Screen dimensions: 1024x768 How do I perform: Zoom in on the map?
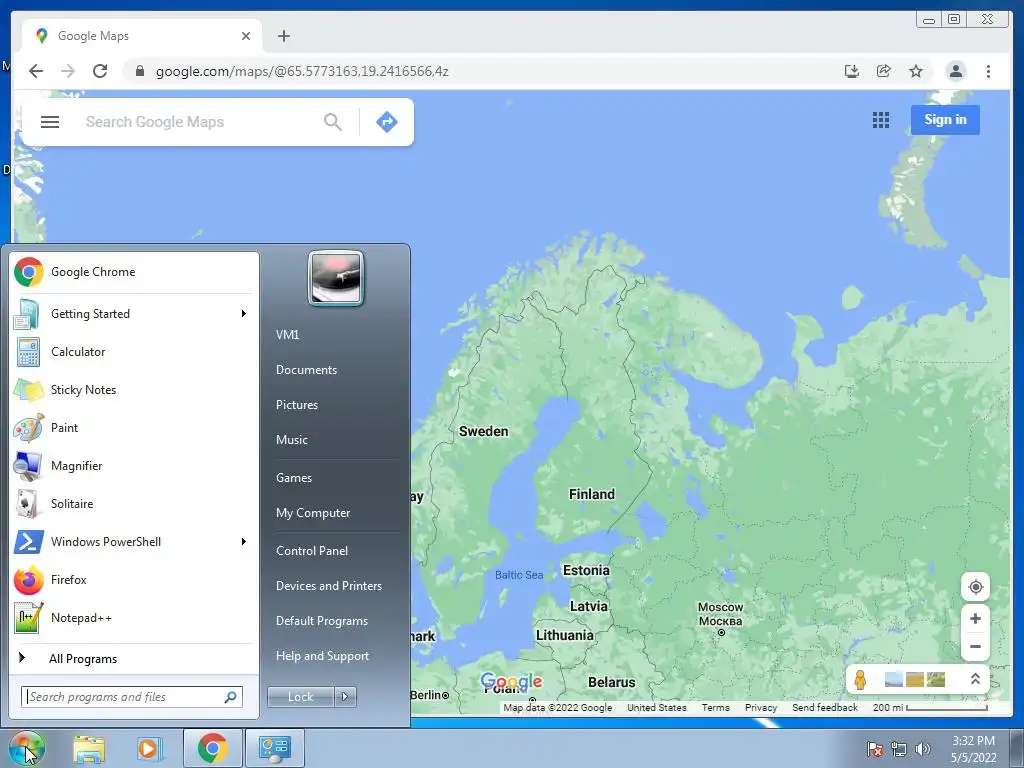click(x=975, y=618)
